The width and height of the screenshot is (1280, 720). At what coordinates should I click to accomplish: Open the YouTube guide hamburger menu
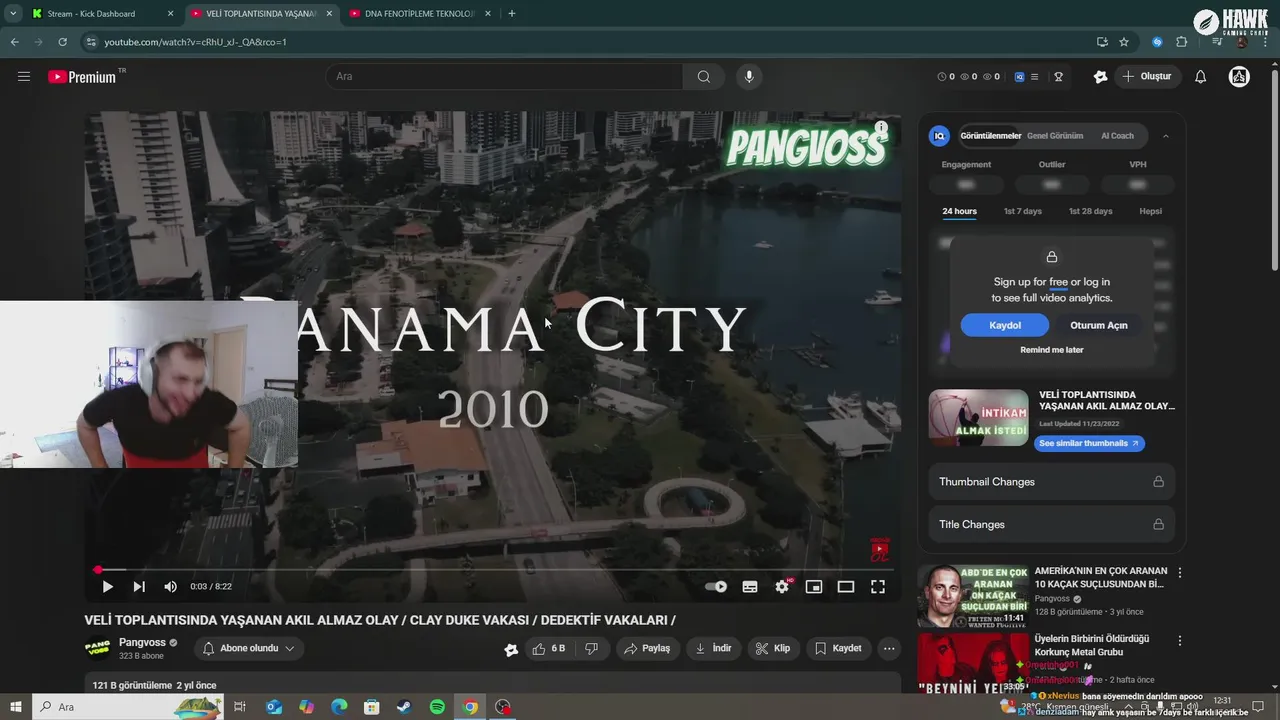tap(24, 76)
